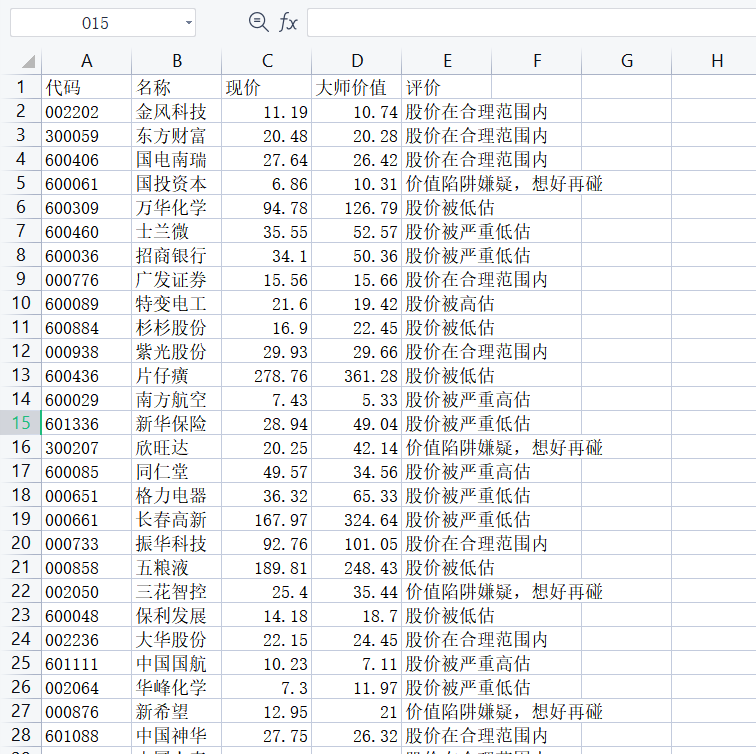This screenshot has width=756, height=754.
Task: Click value cell 21 for 新希望
Action: point(357,711)
